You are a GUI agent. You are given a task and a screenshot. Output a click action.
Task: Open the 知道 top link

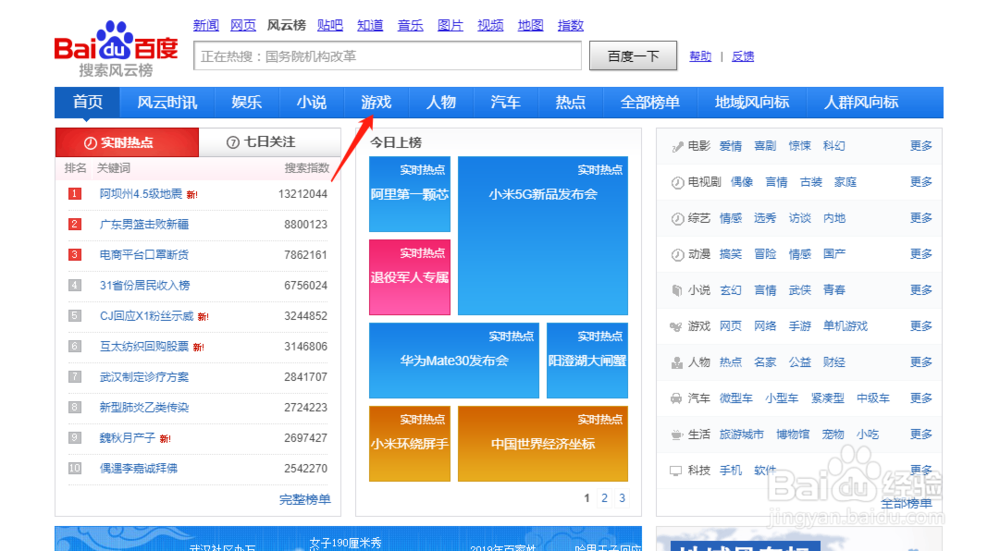(x=370, y=26)
